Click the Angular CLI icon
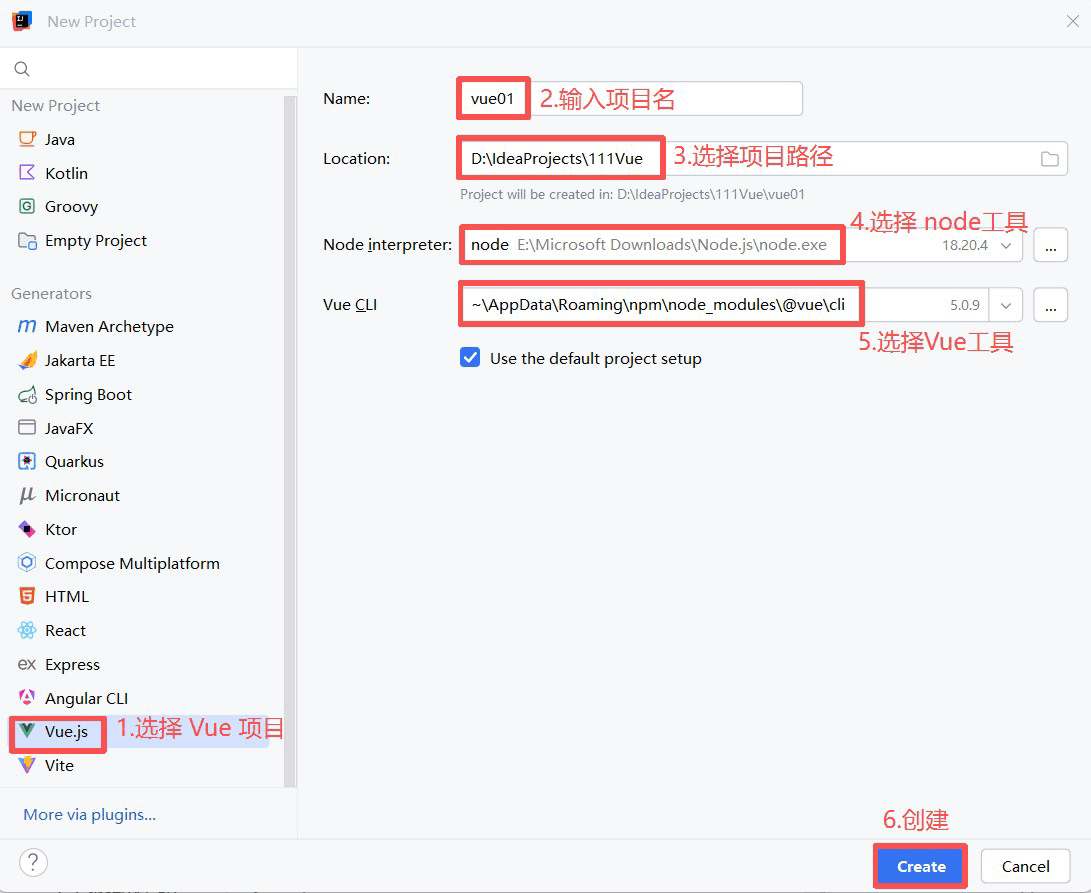This screenshot has height=893, width=1091. pyautogui.click(x=27, y=697)
